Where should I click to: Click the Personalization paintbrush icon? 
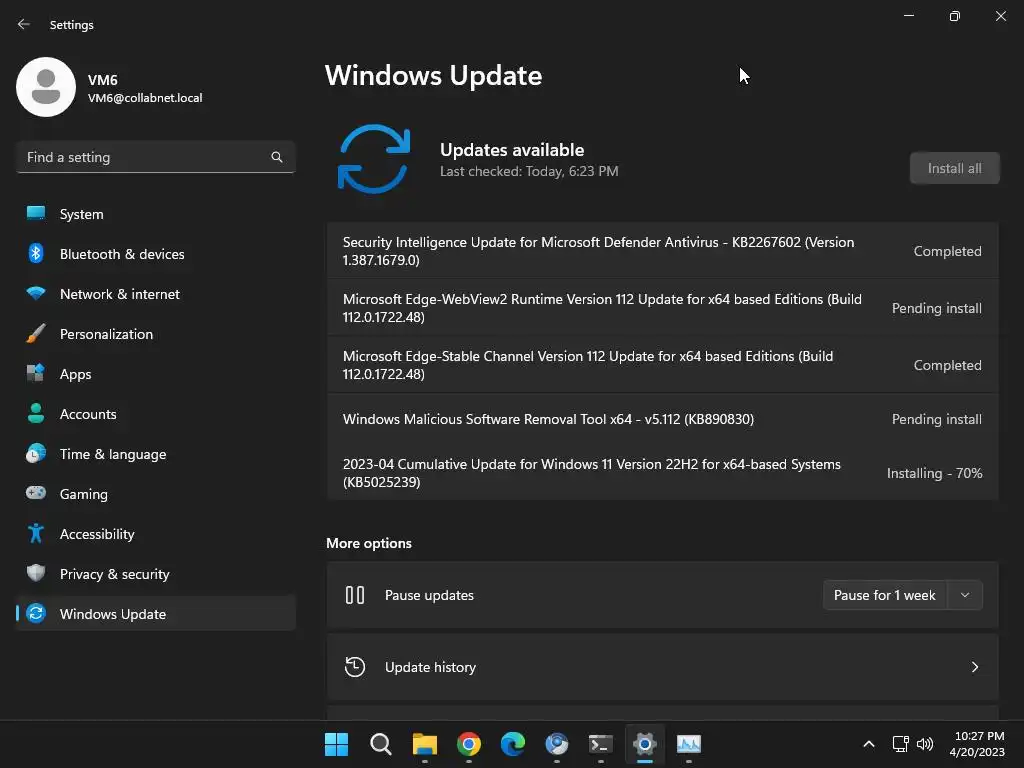(x=36, y=334)
